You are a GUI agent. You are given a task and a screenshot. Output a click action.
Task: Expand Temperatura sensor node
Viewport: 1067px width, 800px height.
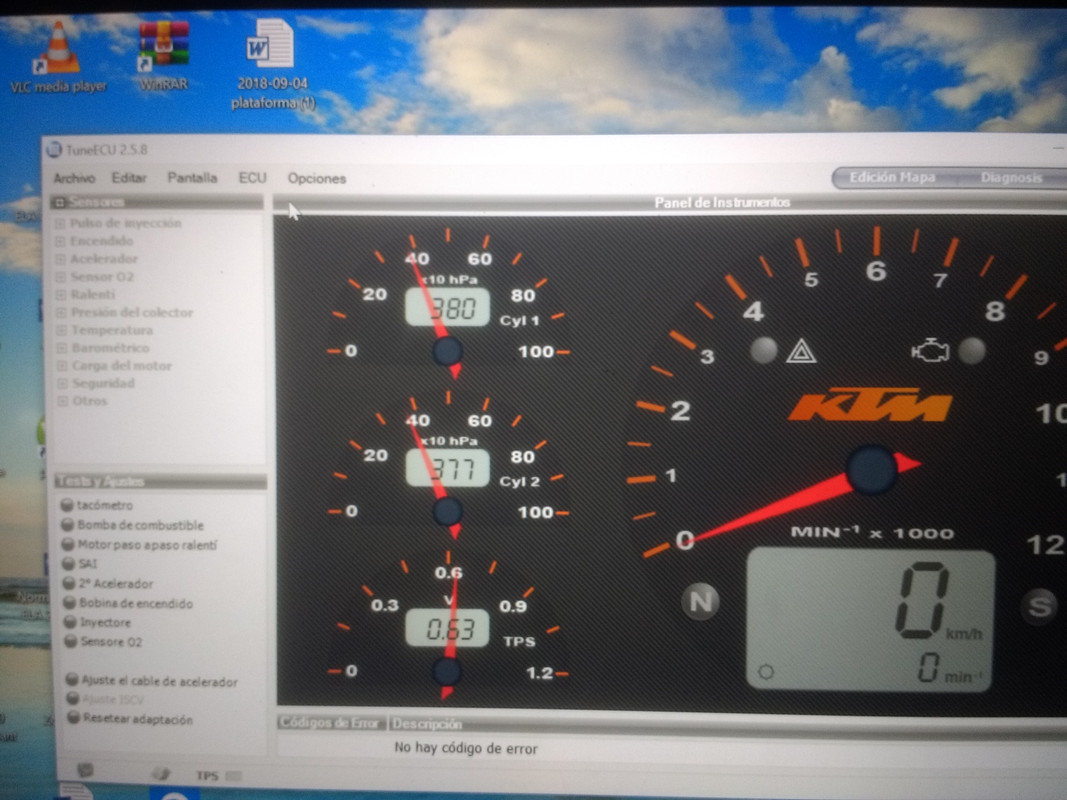61,330
